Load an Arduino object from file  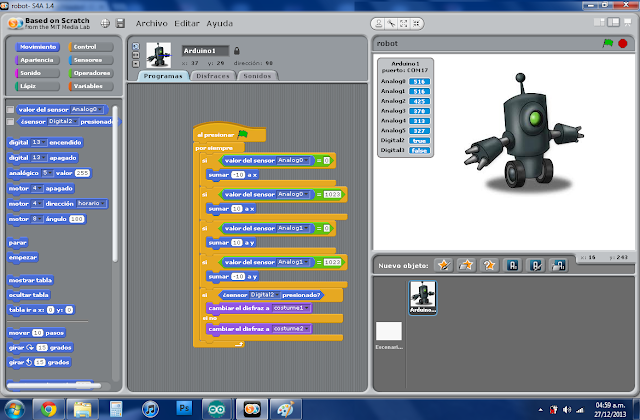[558, 265]
